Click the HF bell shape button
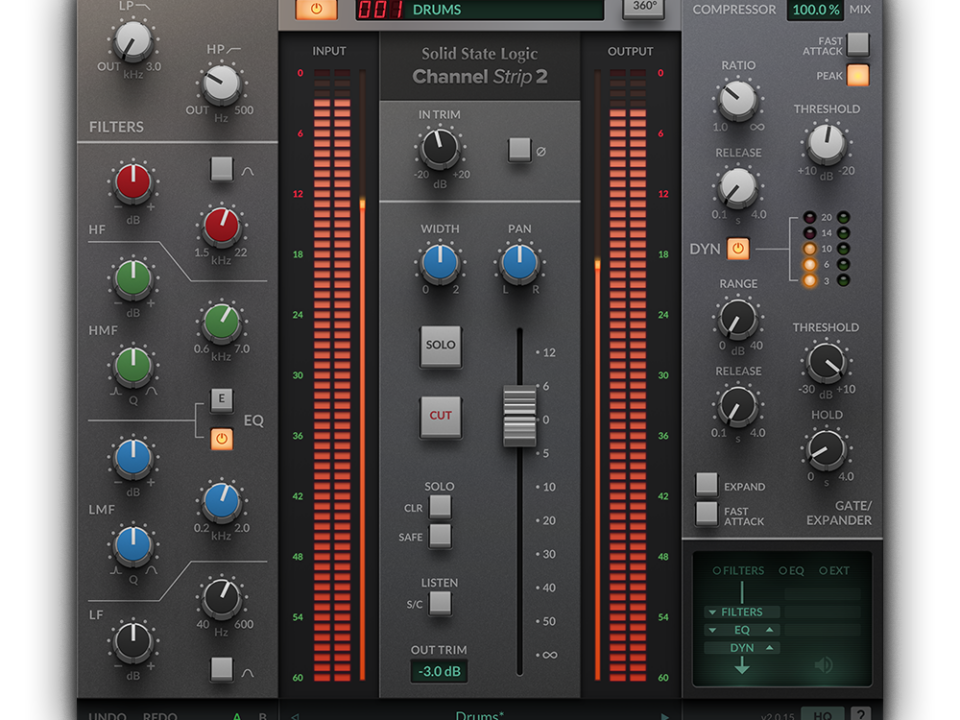The image size is (960, 720). (x=222, y=169)
